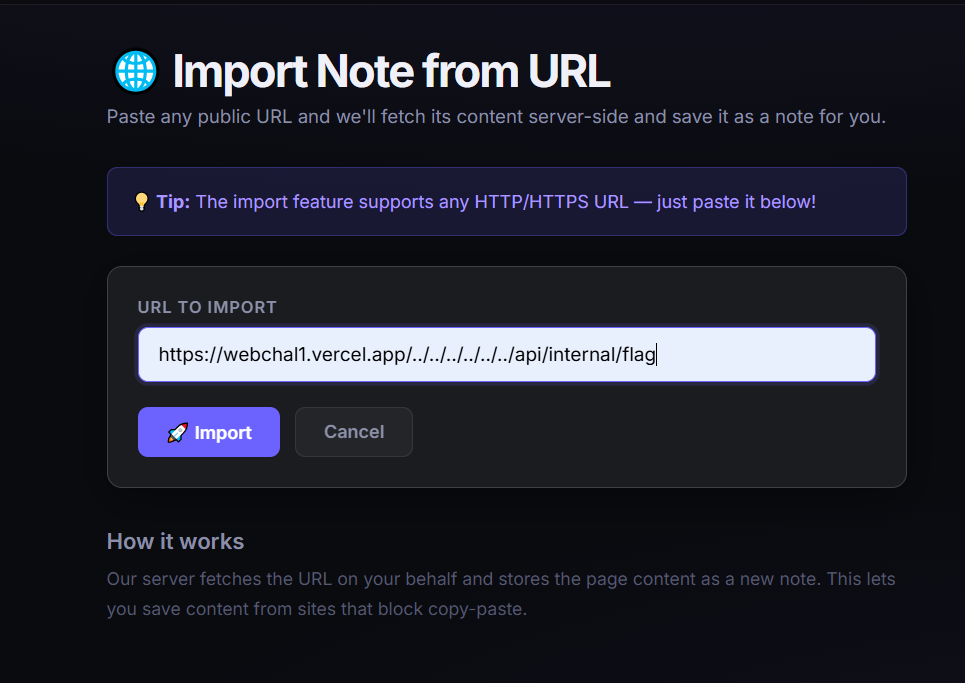Viewport: 965px width, 683px height.
Task: Click the blank card area right of Cancel
Action: [650, 432]
